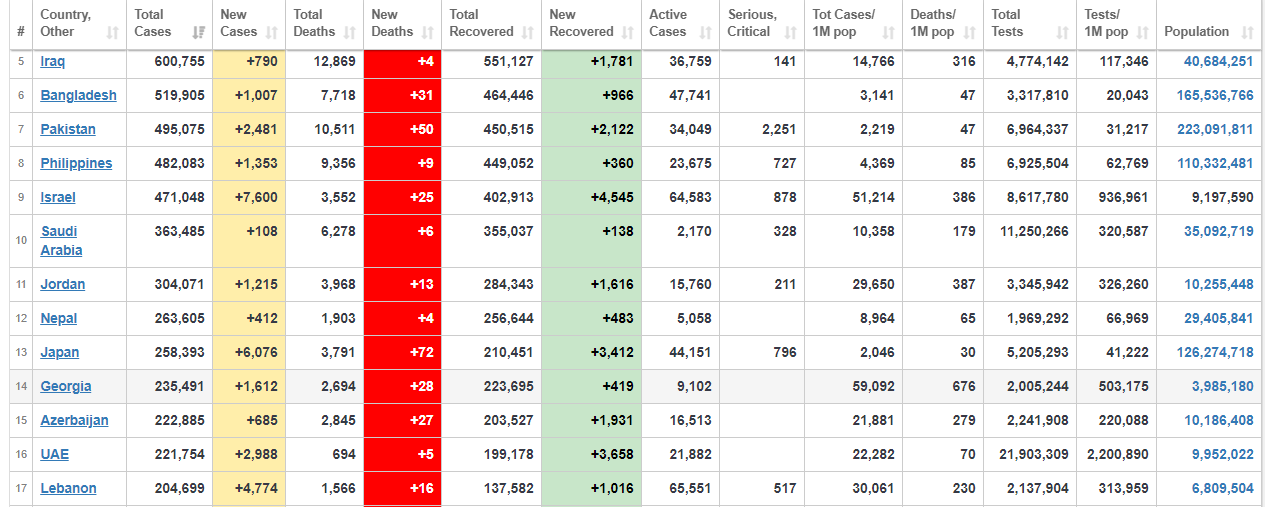Open UAE population link 9,952,022
1265x507 pixels.
click(1222, 454)
